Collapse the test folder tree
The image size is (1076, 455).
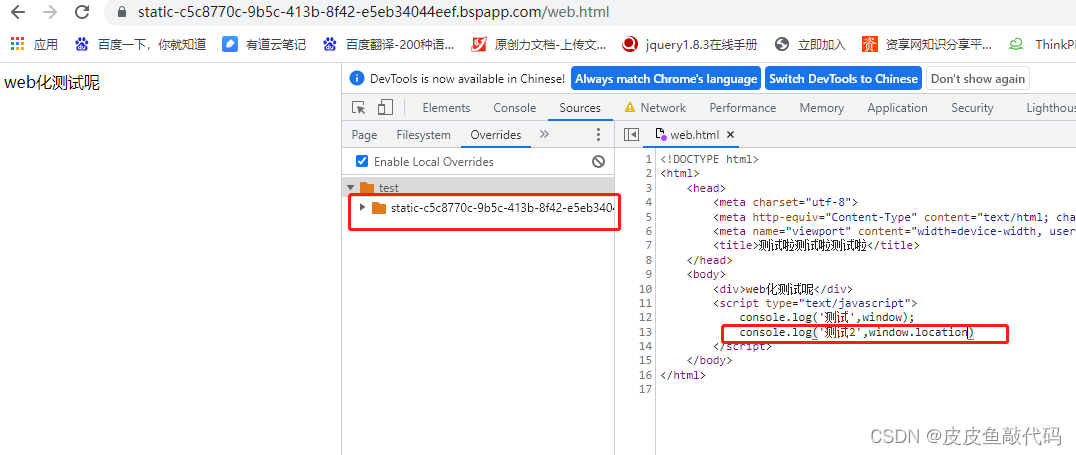[x=350, y=188]
